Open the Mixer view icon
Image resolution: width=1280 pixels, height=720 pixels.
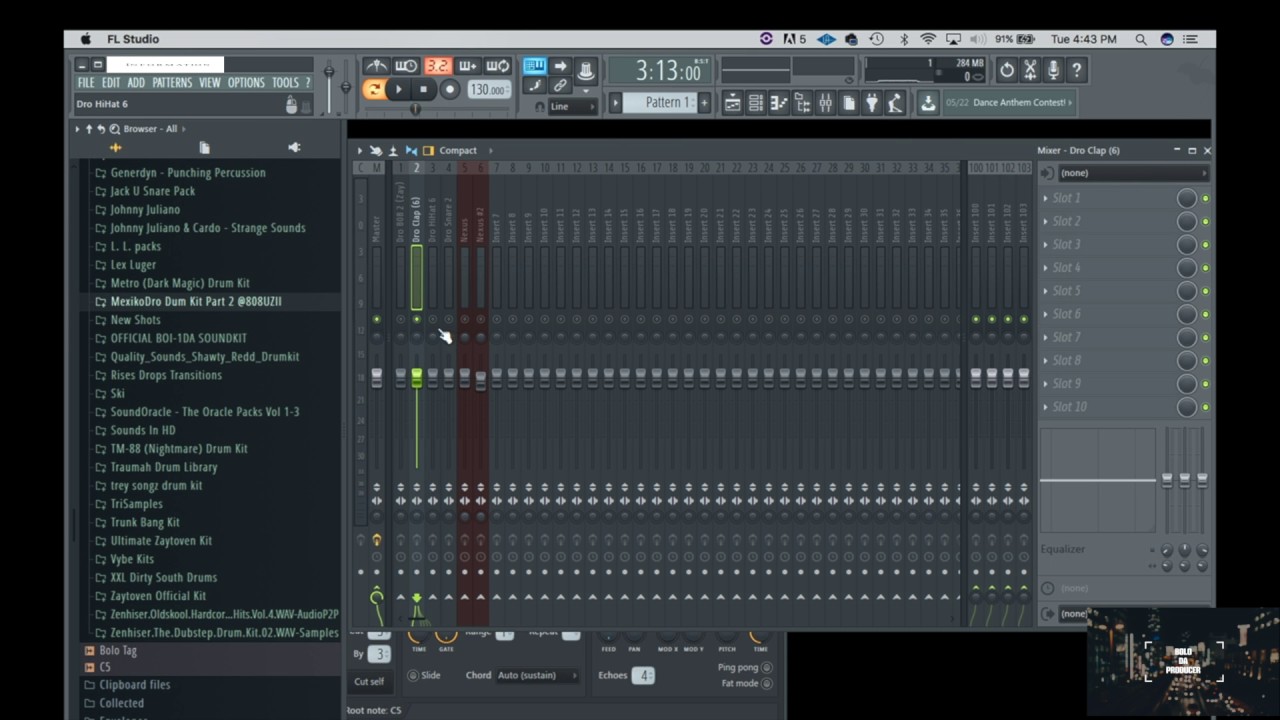coord(825,102)
